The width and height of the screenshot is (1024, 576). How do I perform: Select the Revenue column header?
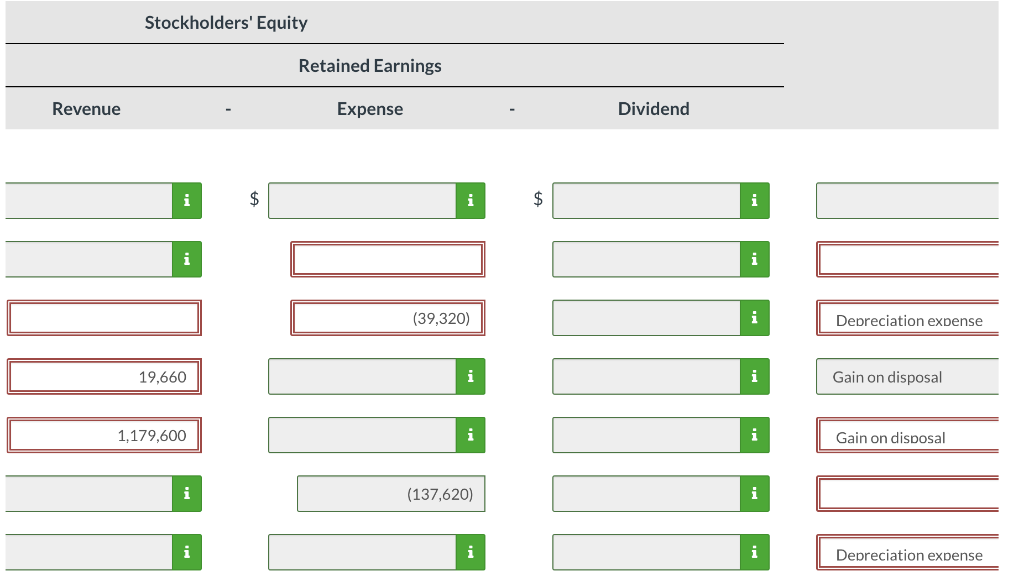coord(86,108)
